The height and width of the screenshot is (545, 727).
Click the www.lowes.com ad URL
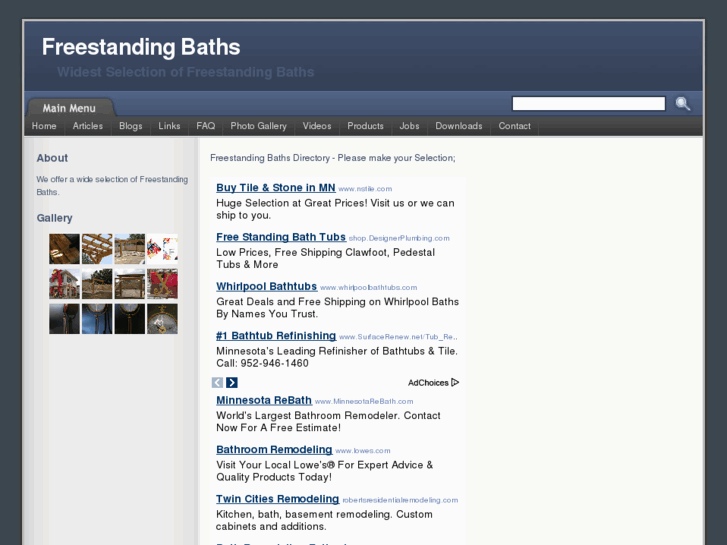click(363, 451)
